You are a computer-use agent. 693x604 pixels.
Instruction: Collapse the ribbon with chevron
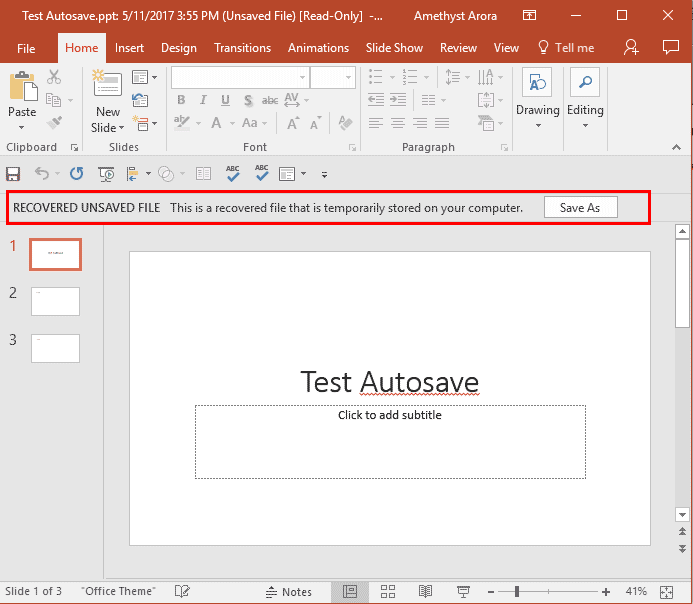click(x=676, y=147)
